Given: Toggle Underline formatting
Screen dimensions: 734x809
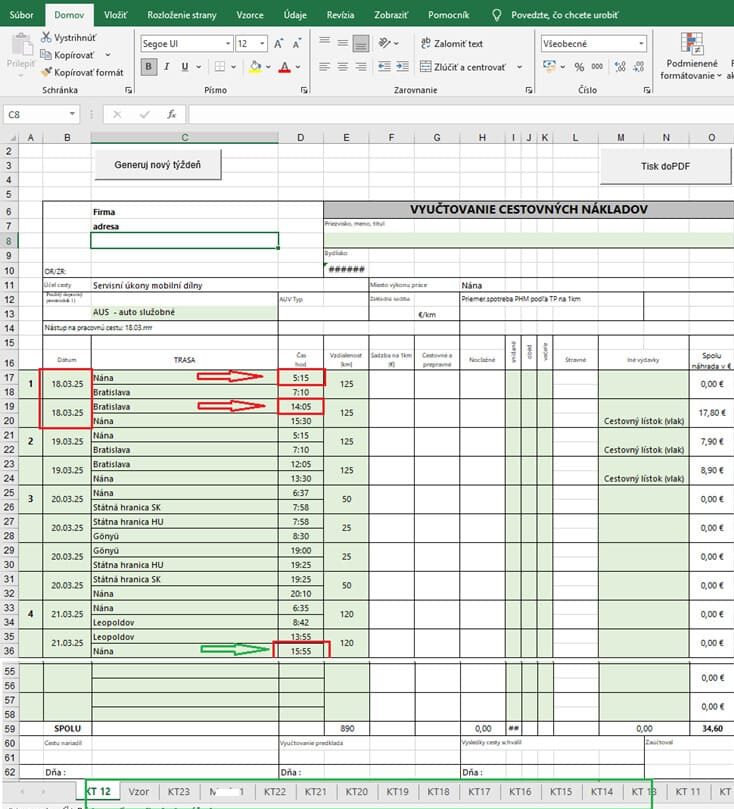Looking at the screenshot, I should (185, 67).
